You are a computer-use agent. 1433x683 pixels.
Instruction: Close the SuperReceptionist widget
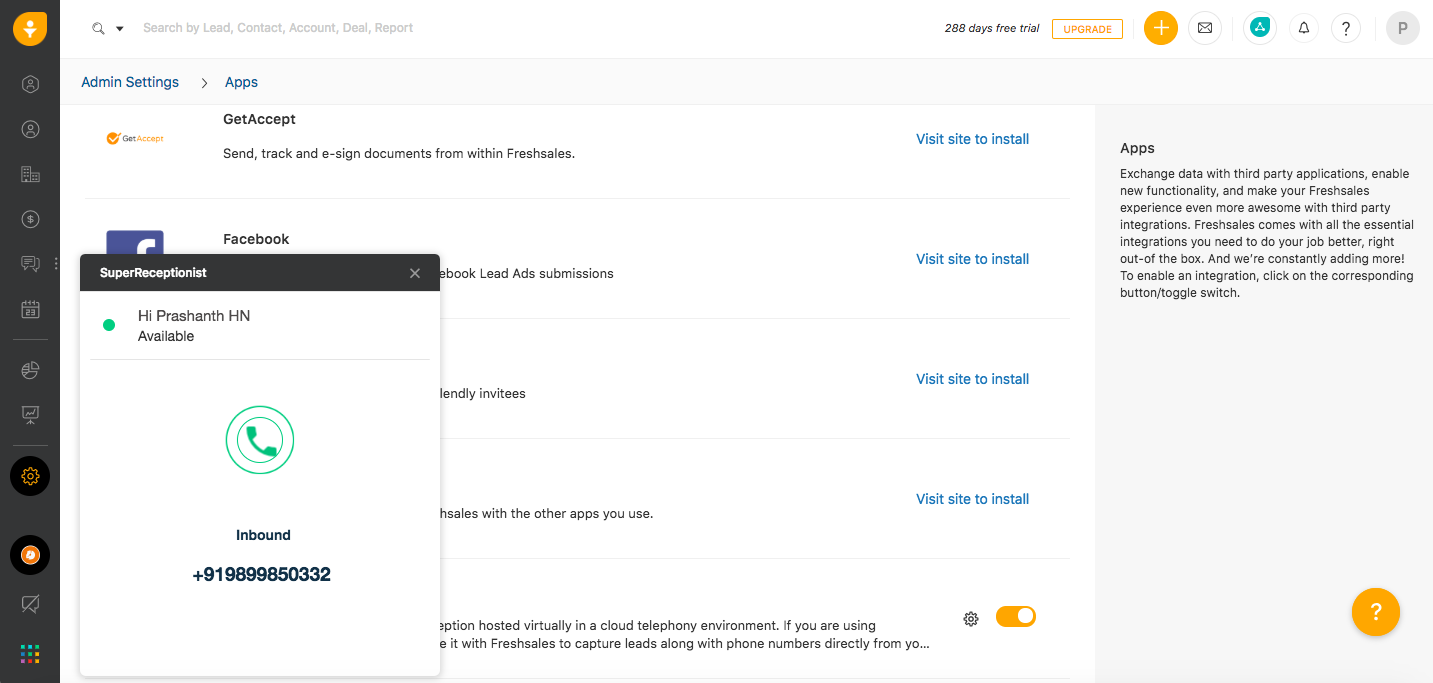[x=415, y=273]
